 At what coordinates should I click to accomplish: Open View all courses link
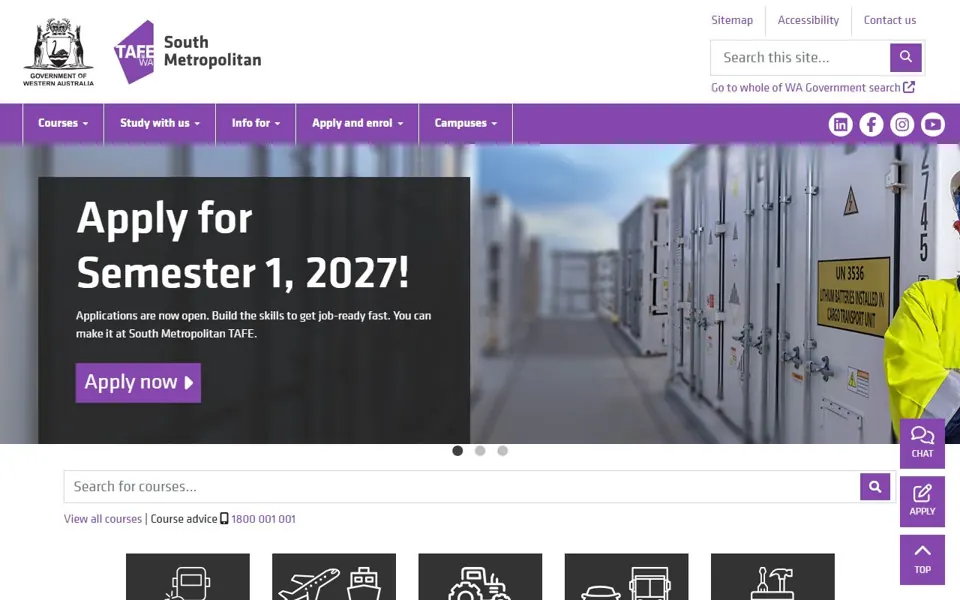pyautogui.click(x=103, y=519)
